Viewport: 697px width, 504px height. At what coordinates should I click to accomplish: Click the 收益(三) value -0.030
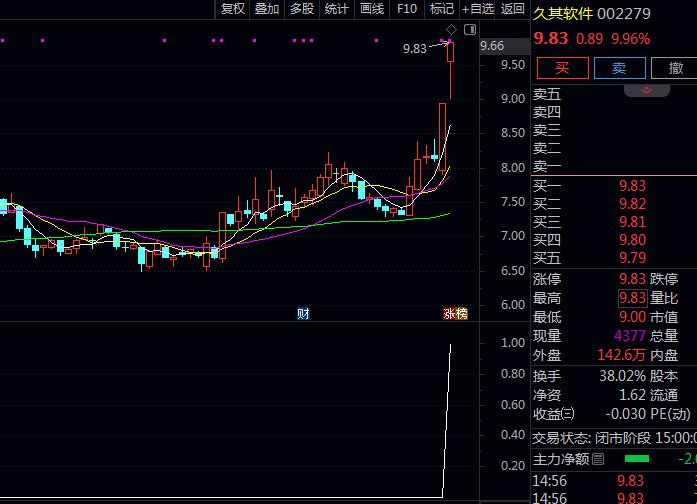625,414
